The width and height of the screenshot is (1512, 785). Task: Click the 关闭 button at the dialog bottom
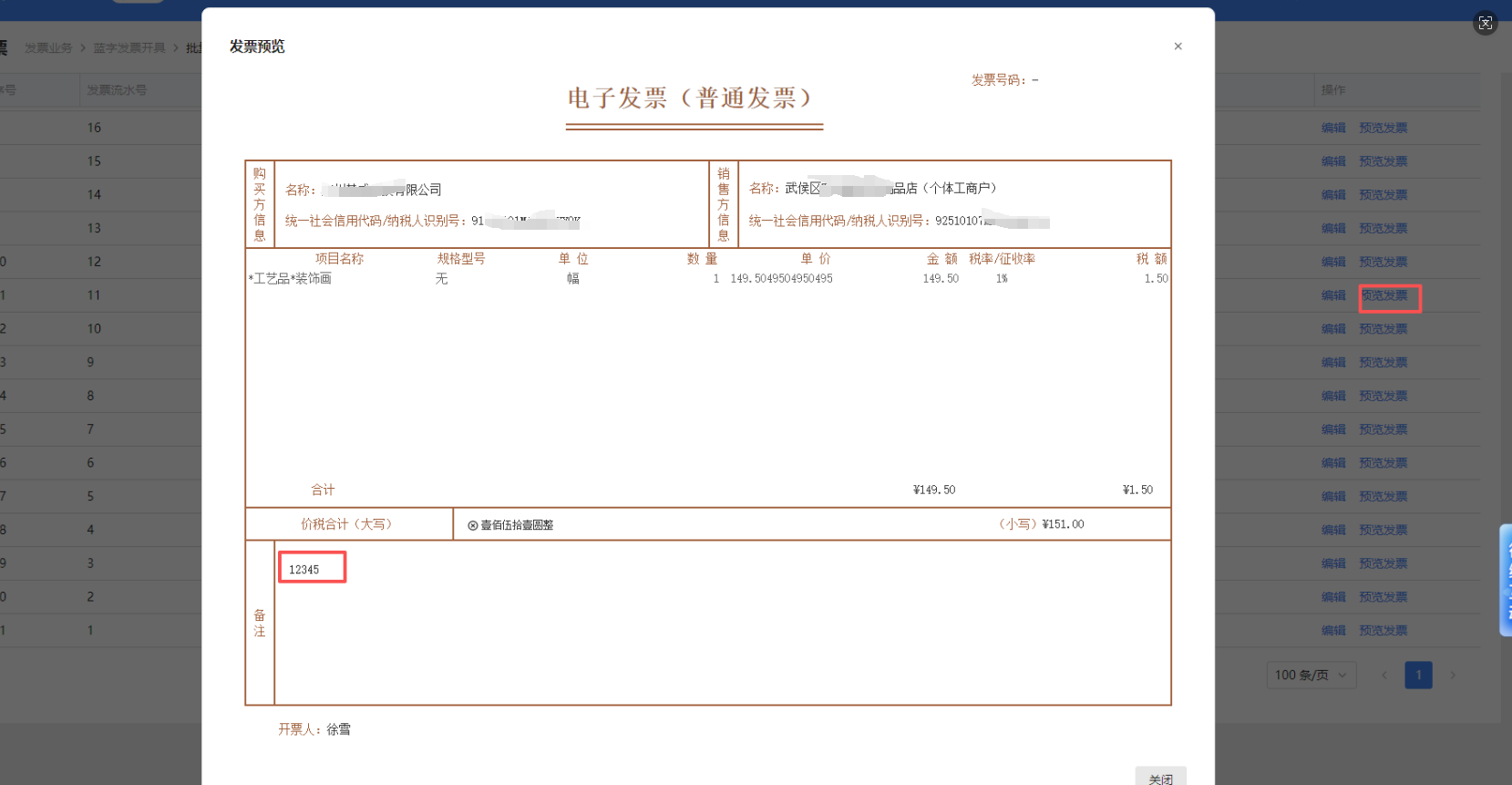tap(1160, 778)
